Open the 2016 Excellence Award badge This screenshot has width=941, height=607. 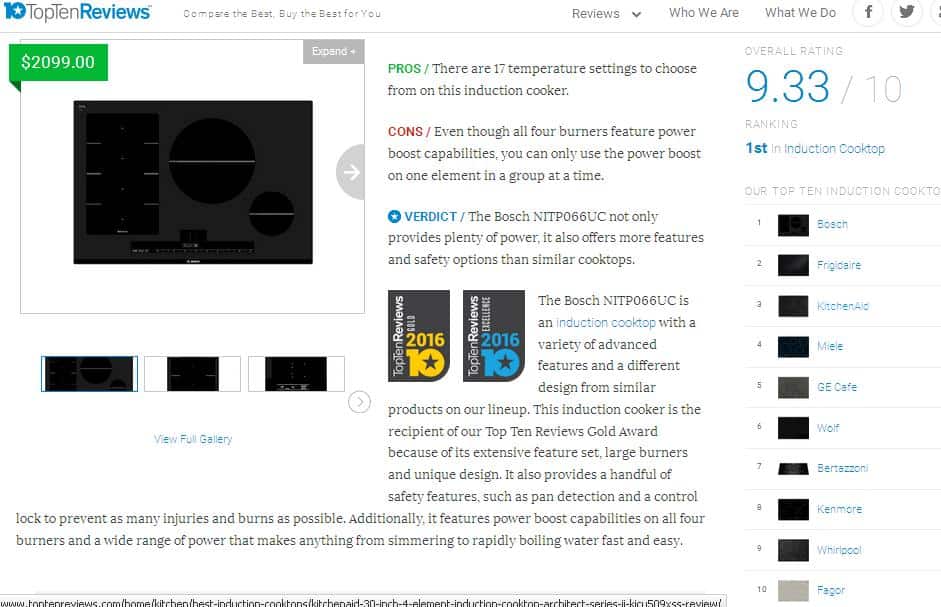tap(494, 336)
